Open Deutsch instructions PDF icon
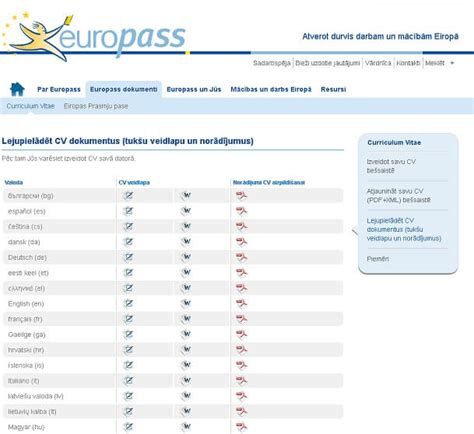This screenshot has height=434, width=474. (241, 257)
